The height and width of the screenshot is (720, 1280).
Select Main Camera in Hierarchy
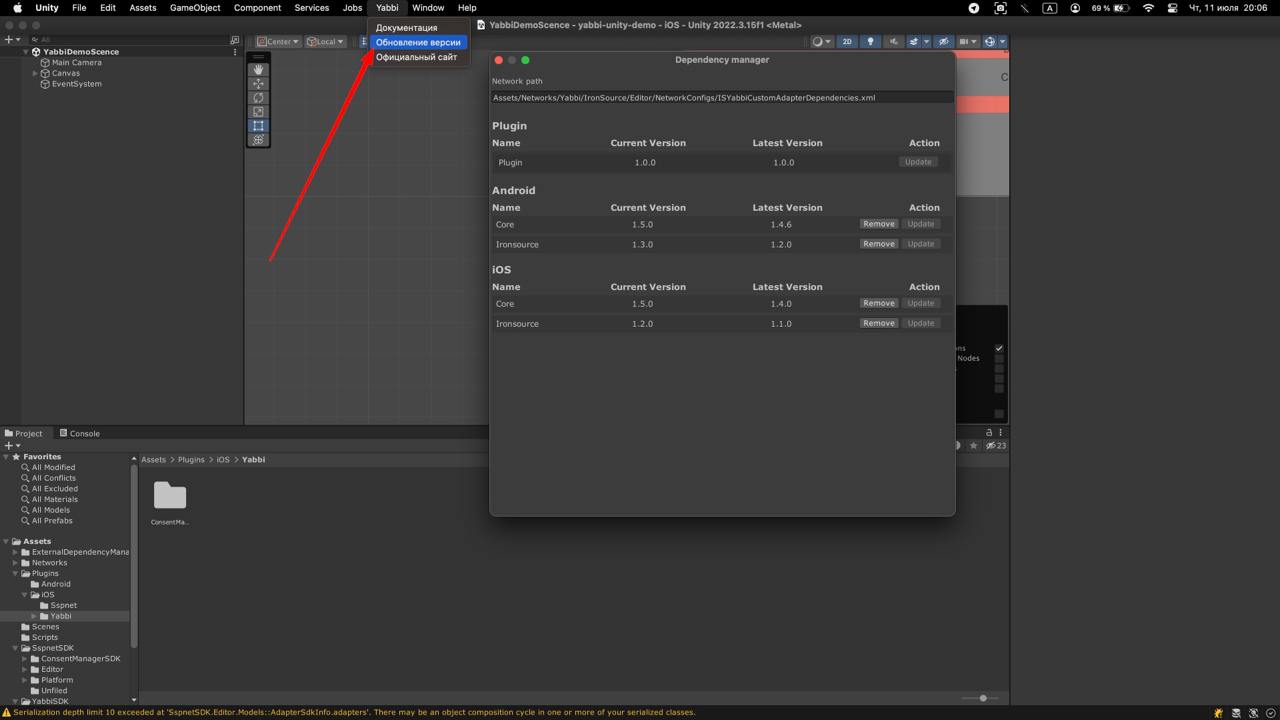(x=76, y=62)
